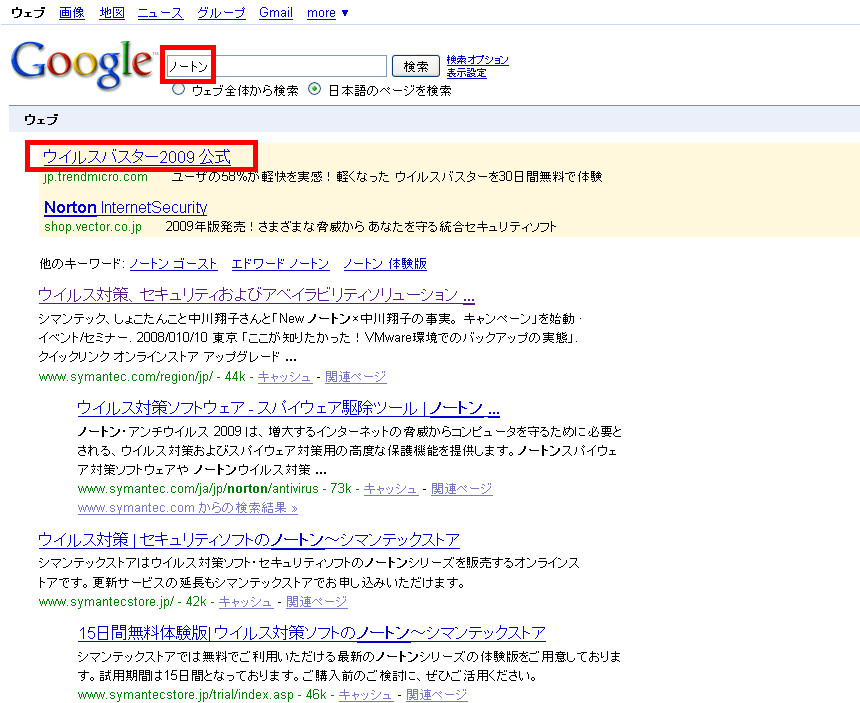Image resolution: width=860 pixels, height=703 pixels.
Task: Open cached page for www.symantecstore.jp/ result
Action: point(245,602)
